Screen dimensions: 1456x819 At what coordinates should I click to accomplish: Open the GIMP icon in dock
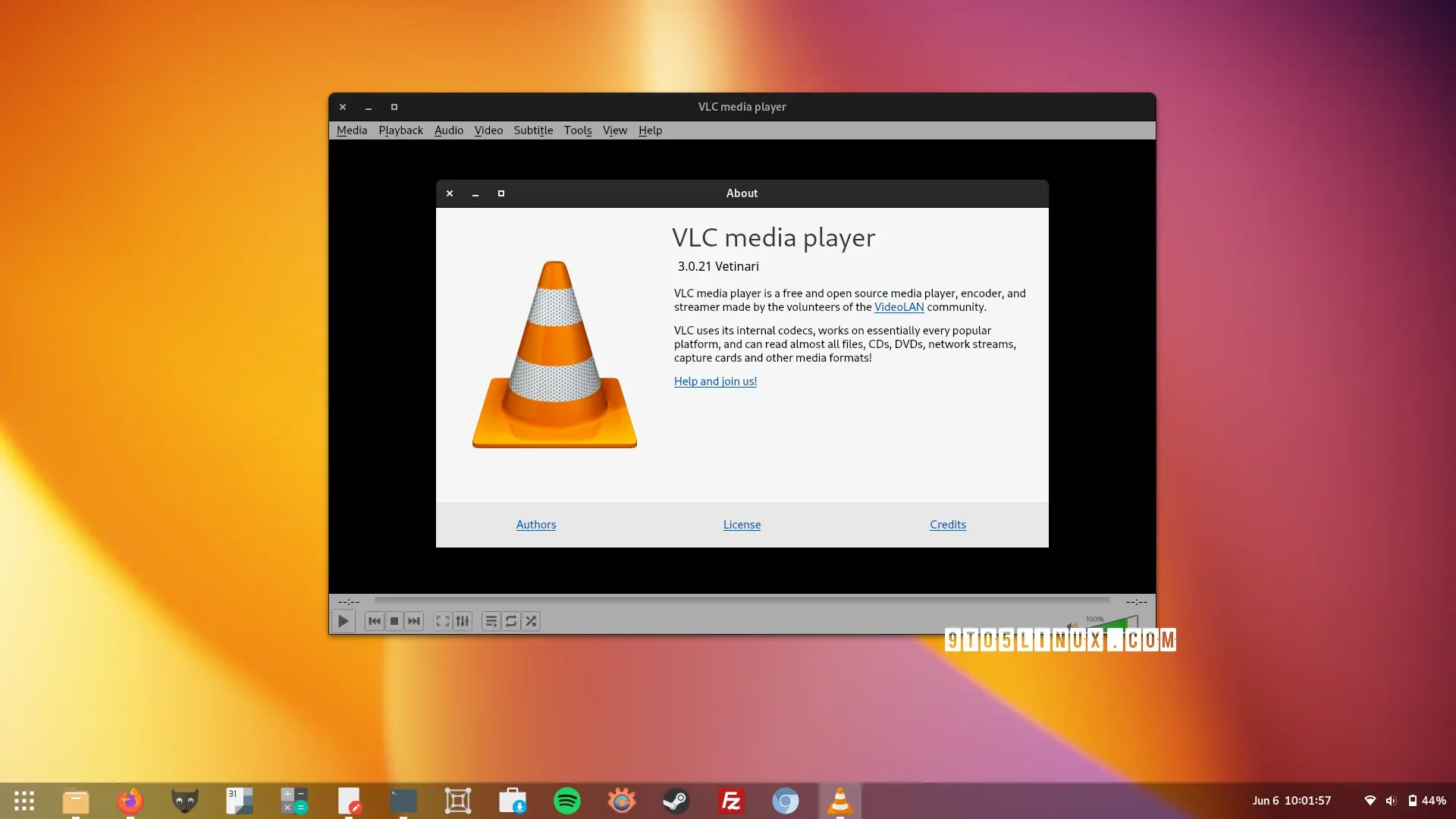185,801
